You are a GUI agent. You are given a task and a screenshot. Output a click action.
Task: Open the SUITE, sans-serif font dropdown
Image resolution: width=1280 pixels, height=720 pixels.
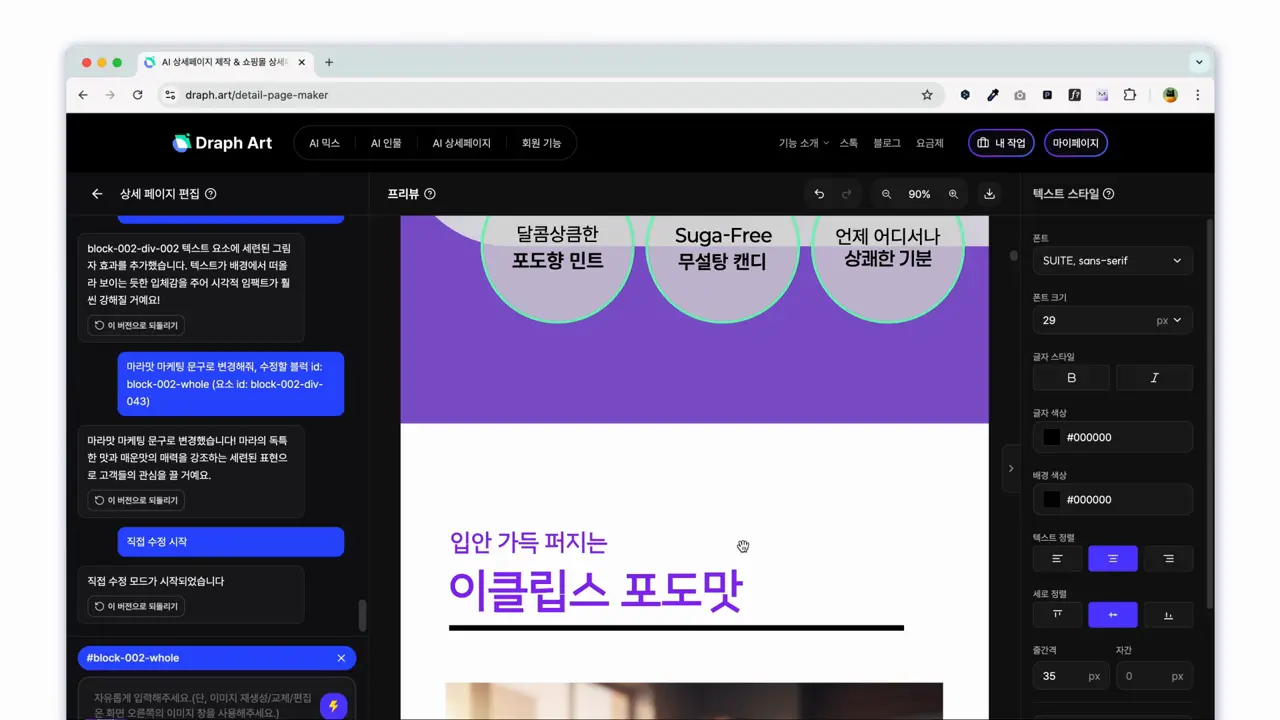tap(1112, 261)
